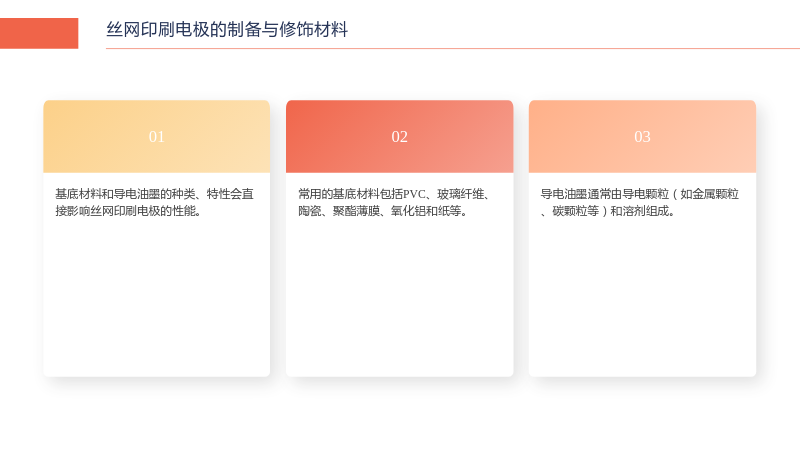This screenshot has height=450, width=800.
Task: Click the number 01 label
Action: (157, 137)
